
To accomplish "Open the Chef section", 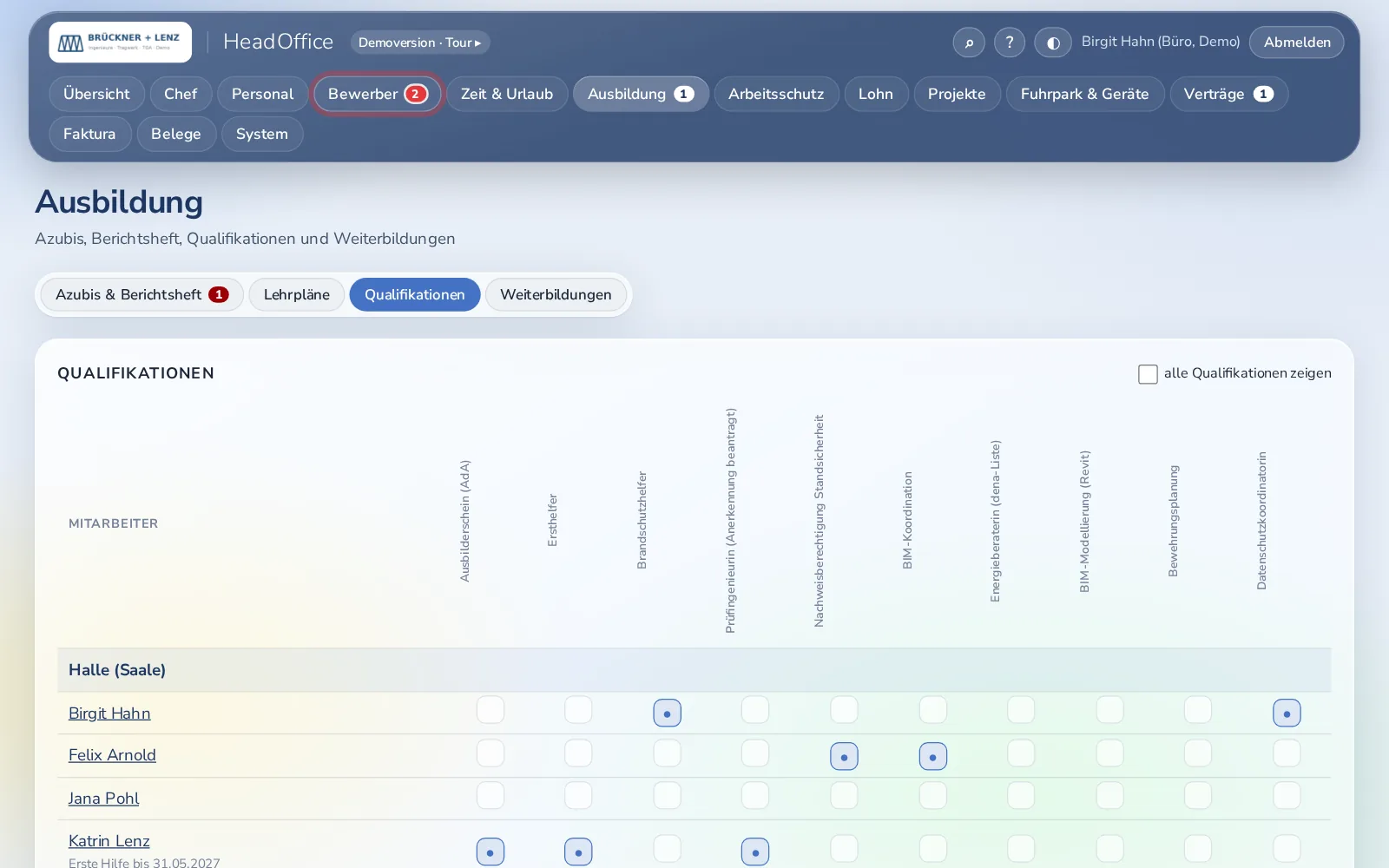I will 181,94.
